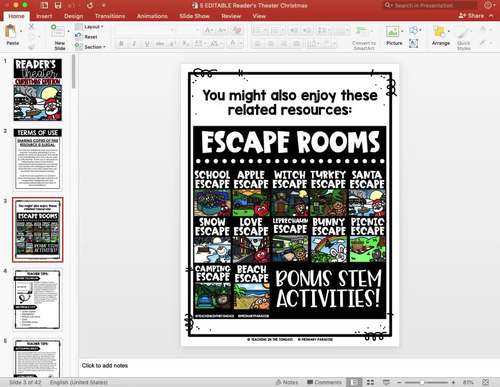Open the Review tab
This screenshot has height=387, width=500.
click(231, 16)
